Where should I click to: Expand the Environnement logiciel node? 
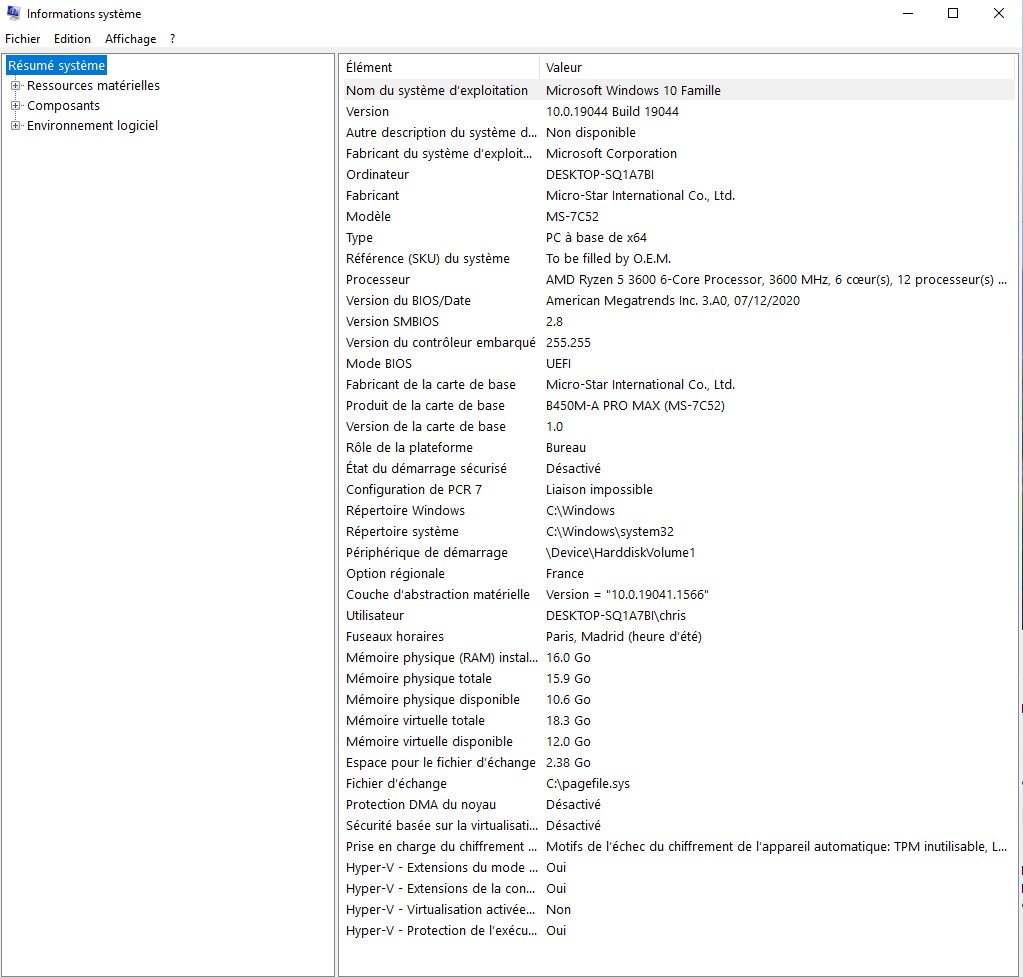[16, 126]
